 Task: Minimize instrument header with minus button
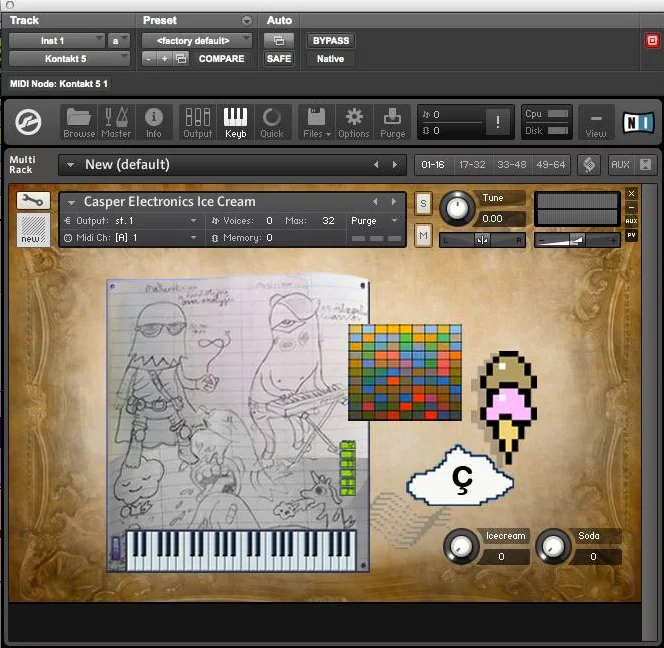[x=631, y=208]
